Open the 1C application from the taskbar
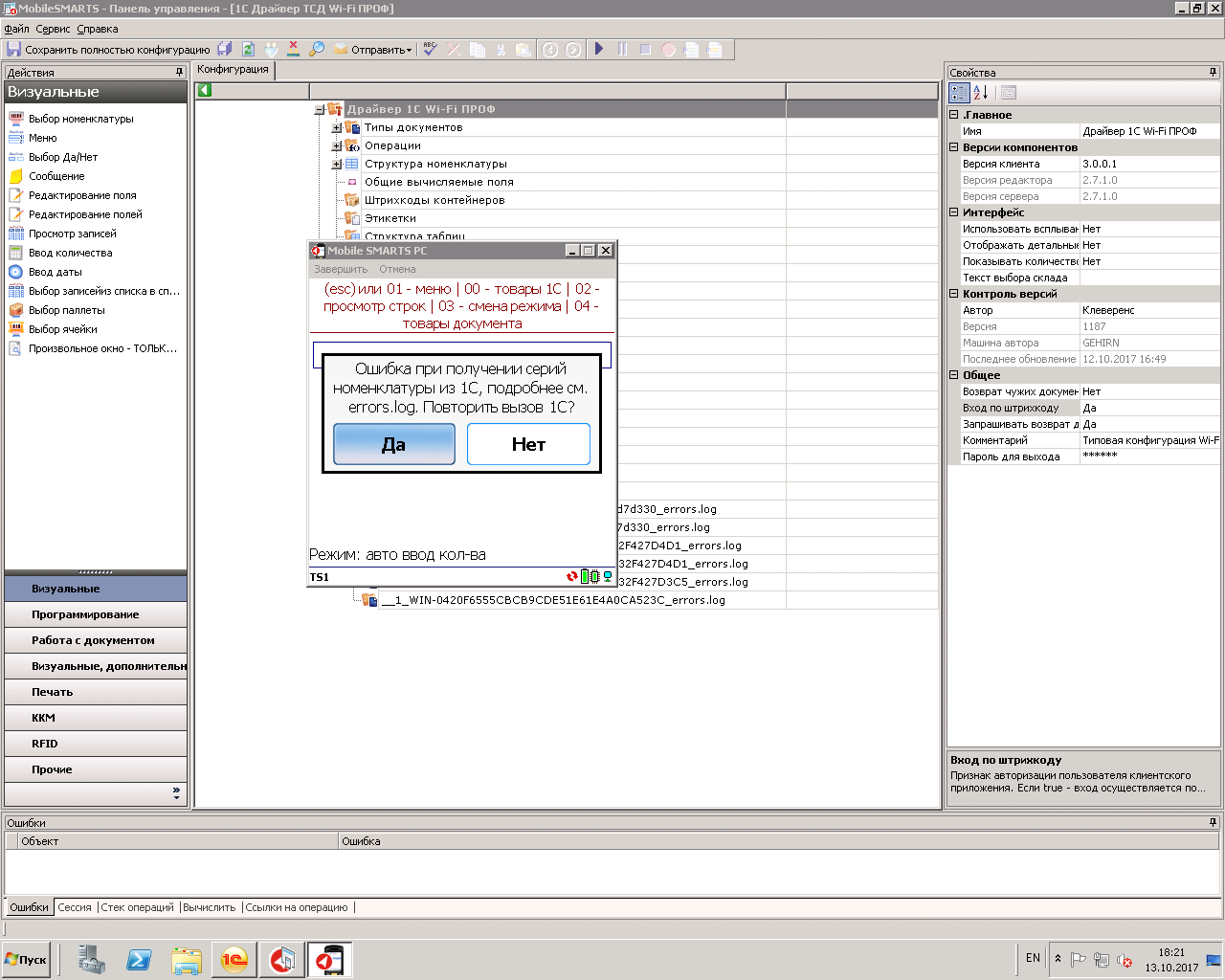 pyautogui.click(x=234, y=960)
